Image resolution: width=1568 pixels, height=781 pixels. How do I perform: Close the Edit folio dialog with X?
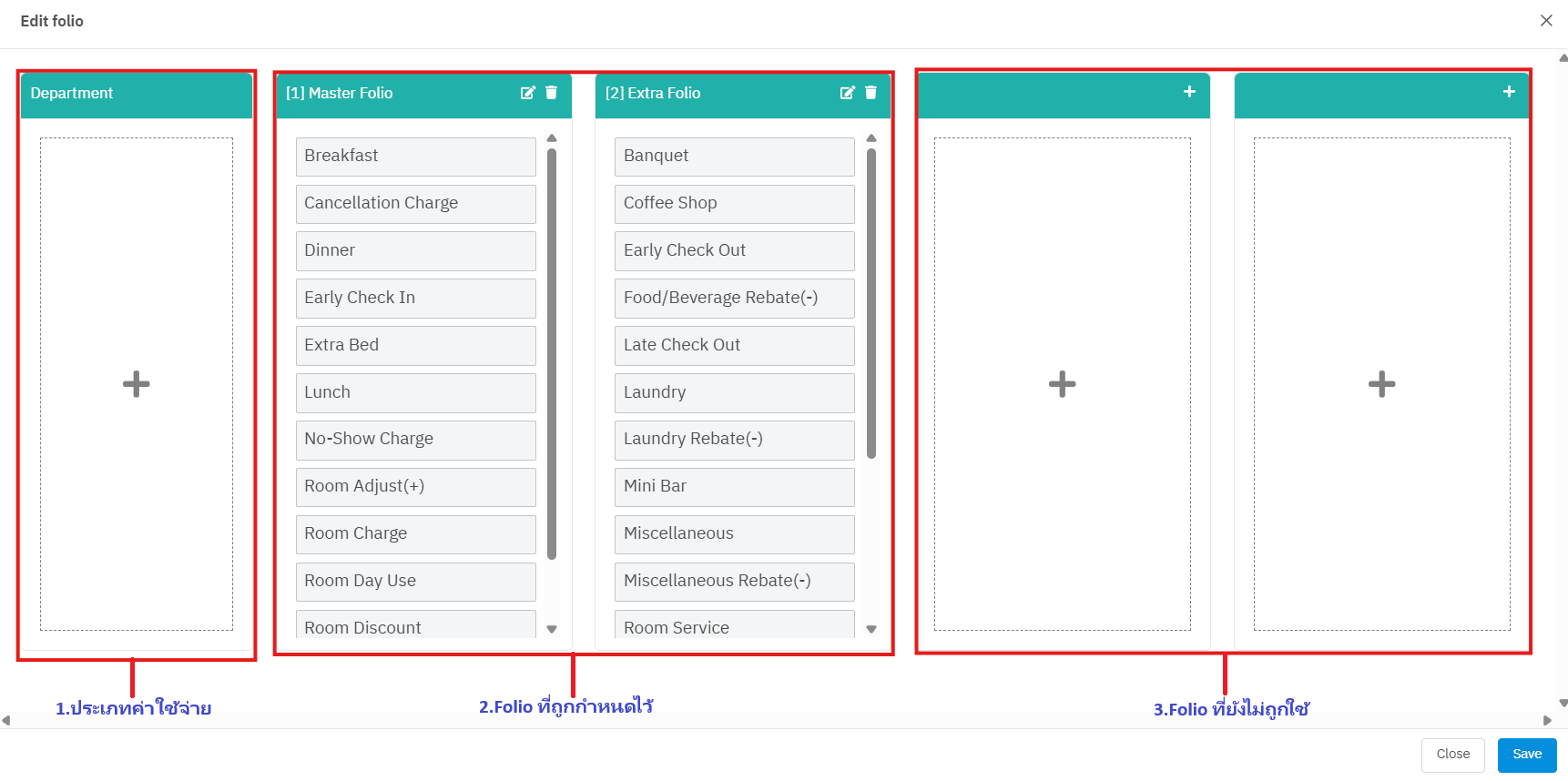1546,21
